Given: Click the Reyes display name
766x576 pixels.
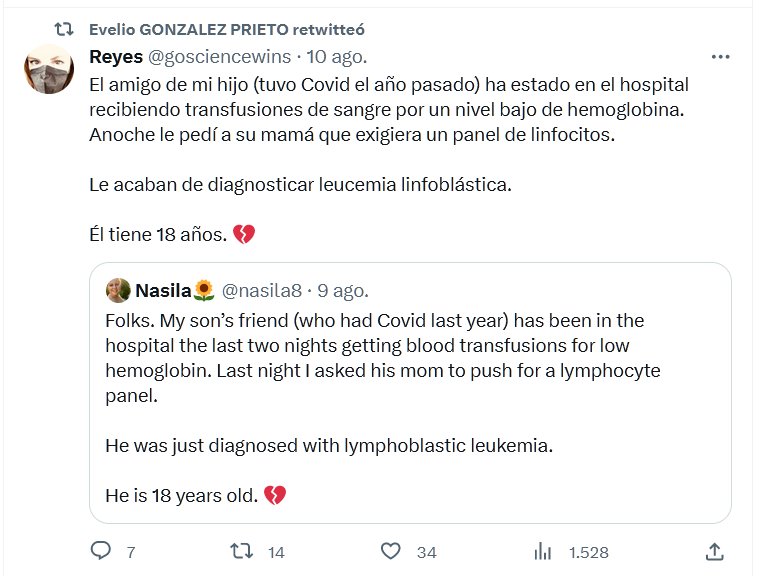Looking at the screenshot, I should 116,57.
